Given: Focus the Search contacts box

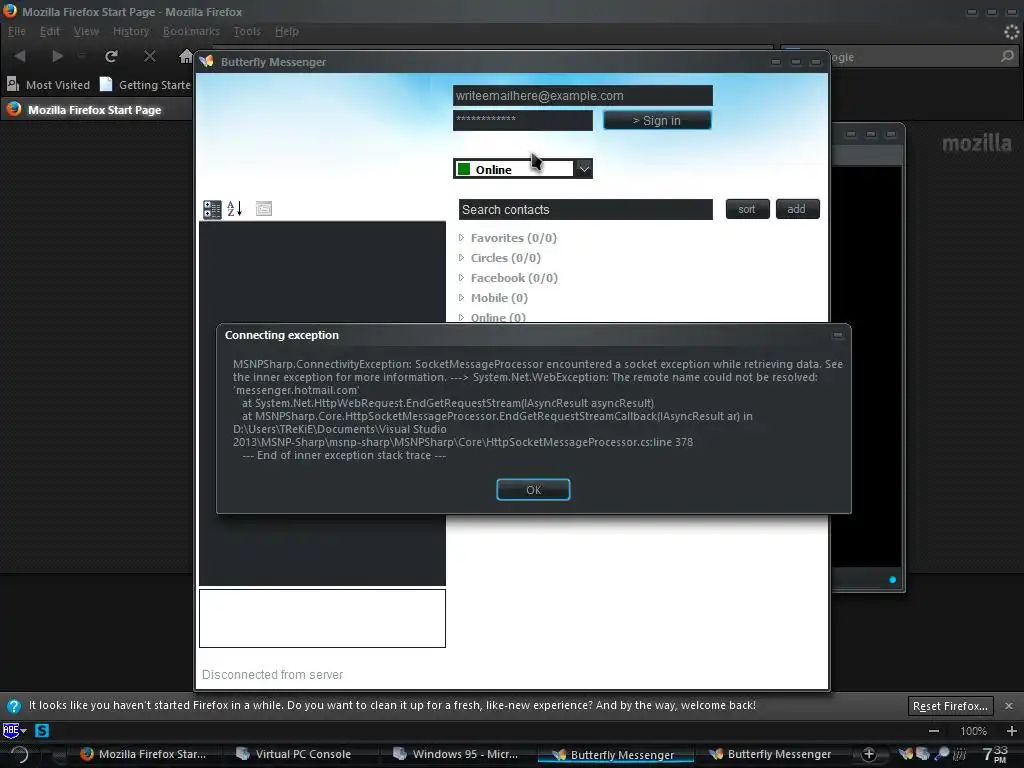Looking at the screenshot, I should point(585,210).
